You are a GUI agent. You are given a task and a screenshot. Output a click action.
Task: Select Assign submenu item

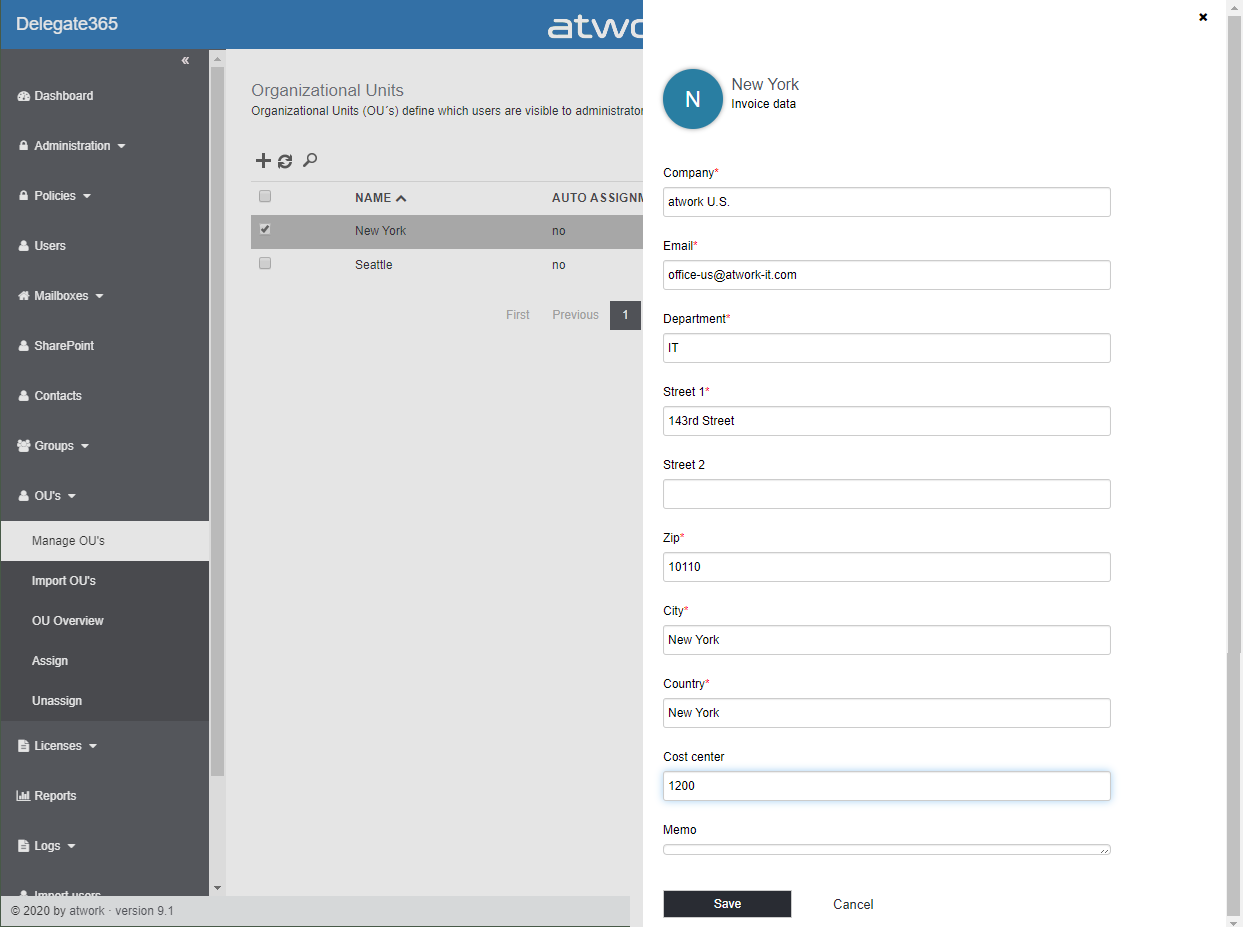tap(105, 661)
